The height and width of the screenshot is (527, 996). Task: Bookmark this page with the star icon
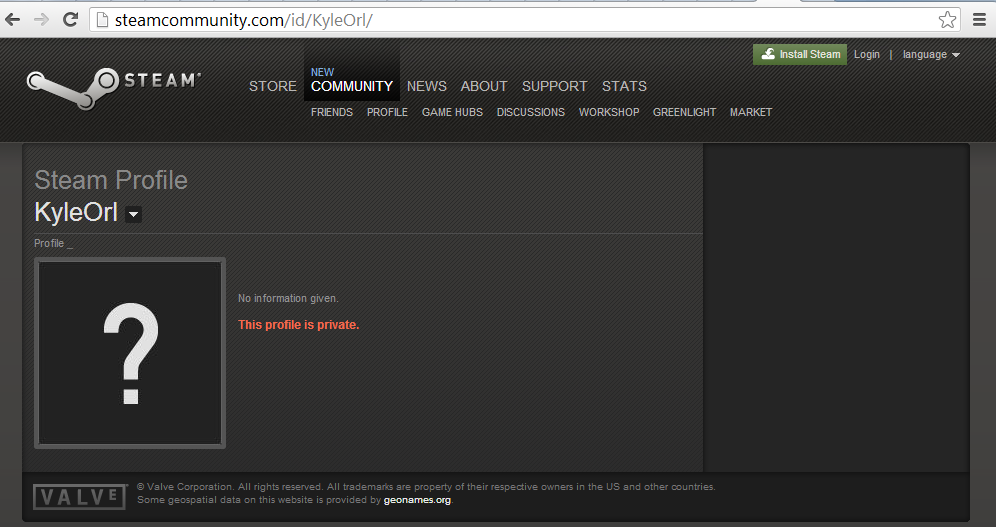[x=947, y=20]
